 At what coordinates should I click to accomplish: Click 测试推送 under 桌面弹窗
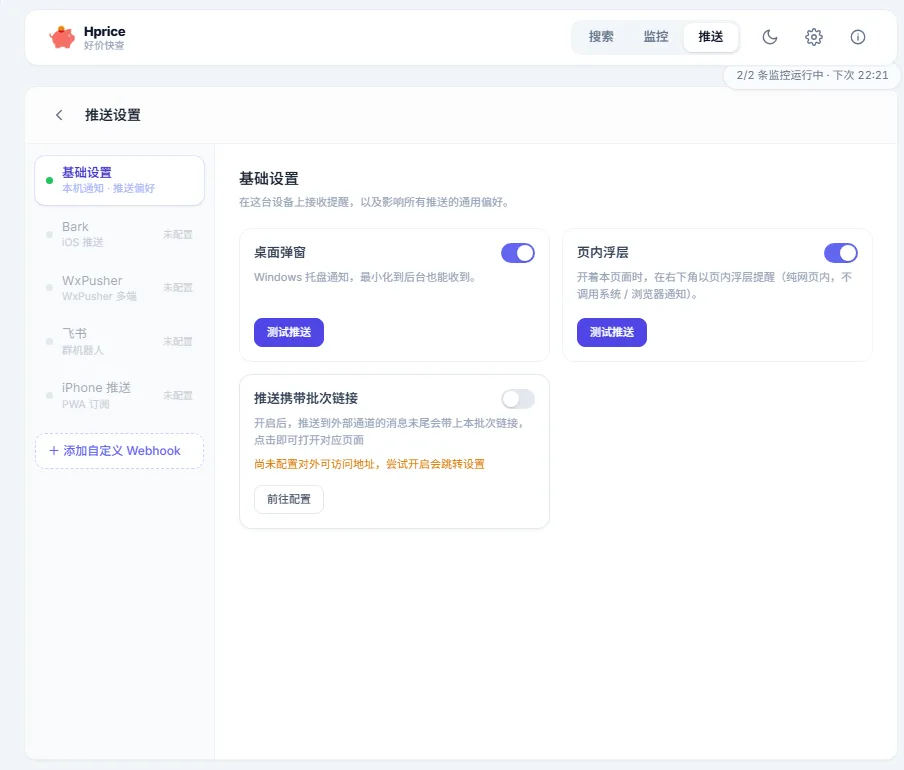pos(289,333)
